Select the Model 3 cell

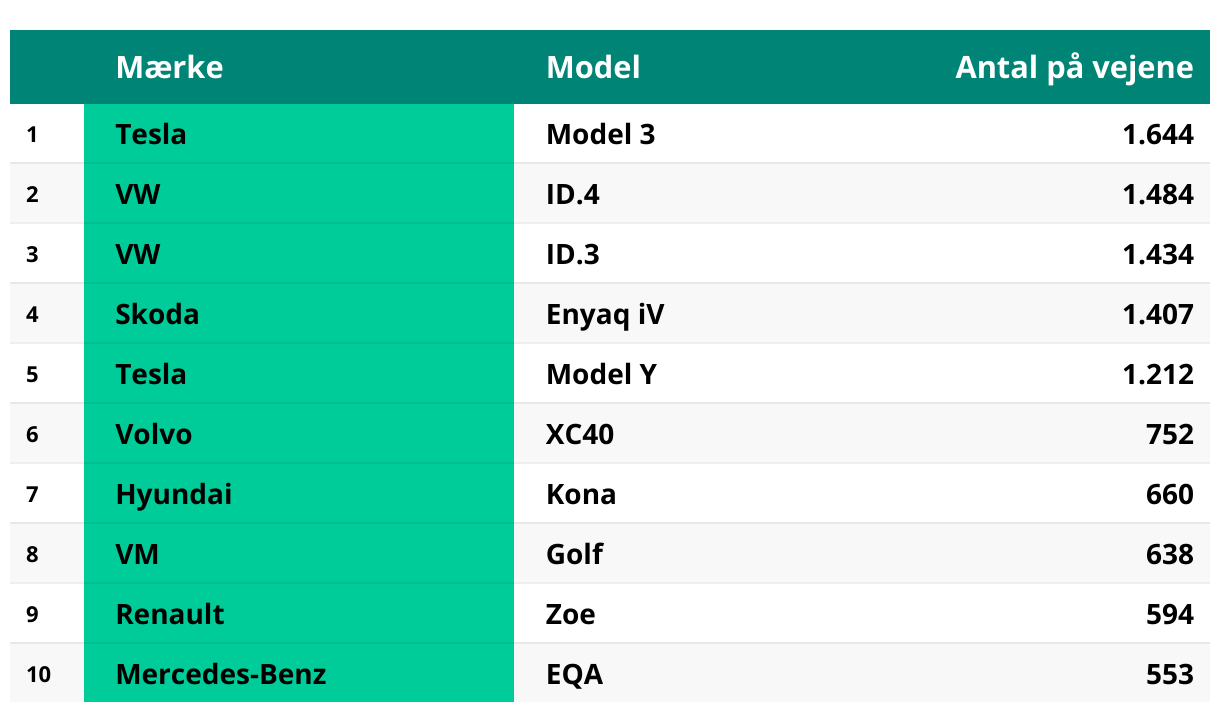click(x=601, y=134)
